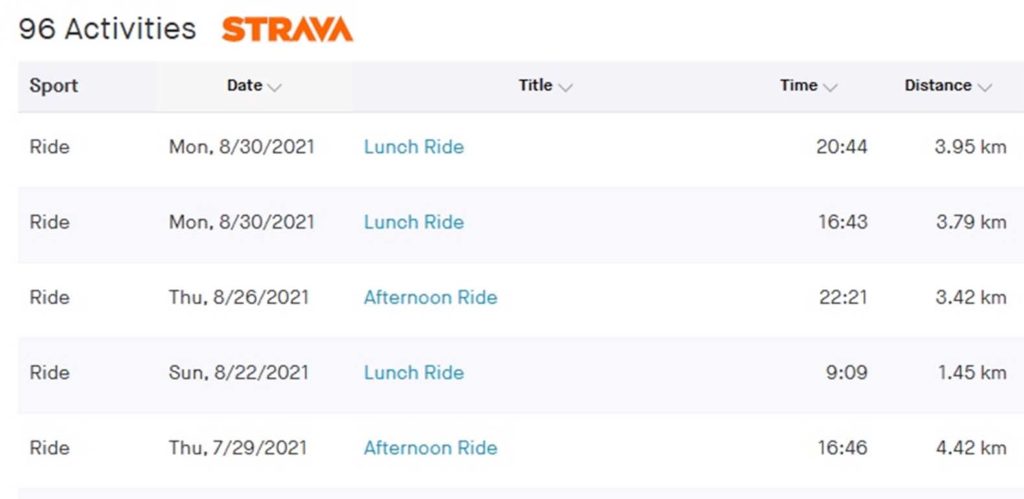The height and width of the screenshot is (499, 1024).
Task: Click the Title column header label
Action: (x=536, y=86)
